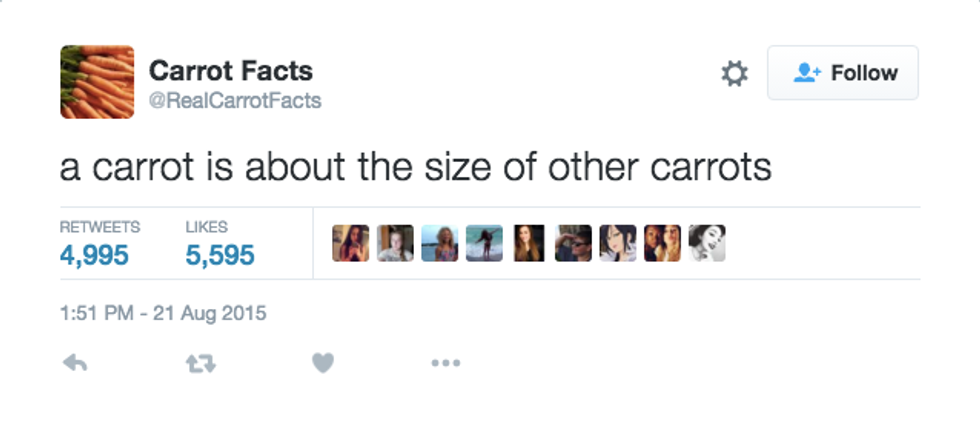This screenshot has height=425, width=980.
Task: Open the avatar of person standing in ocean
Action: 484,243
